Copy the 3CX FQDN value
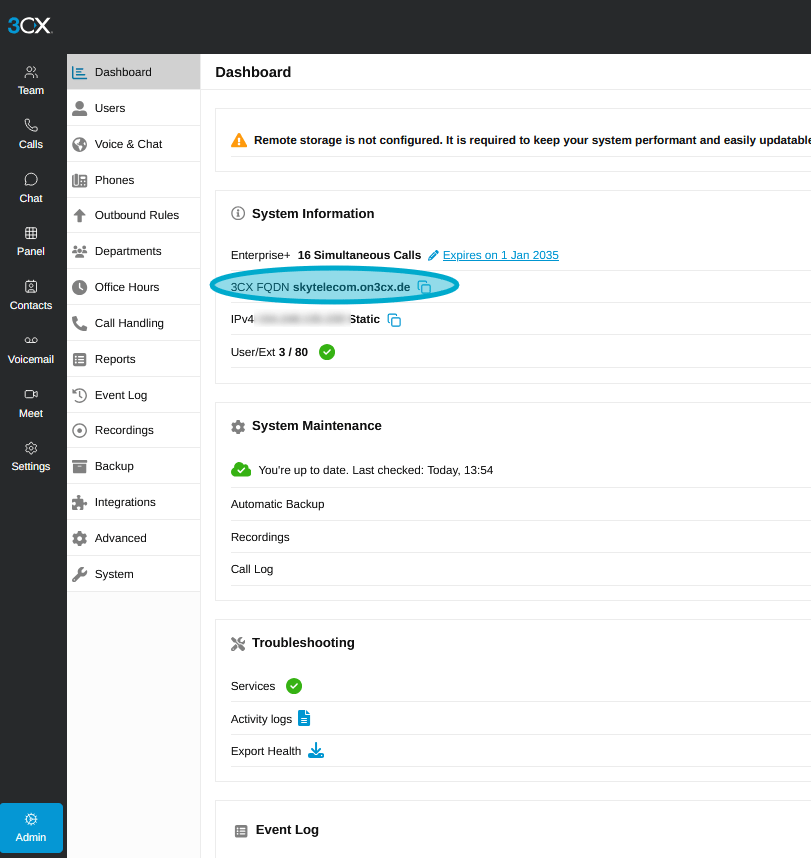 coord(424,287)
